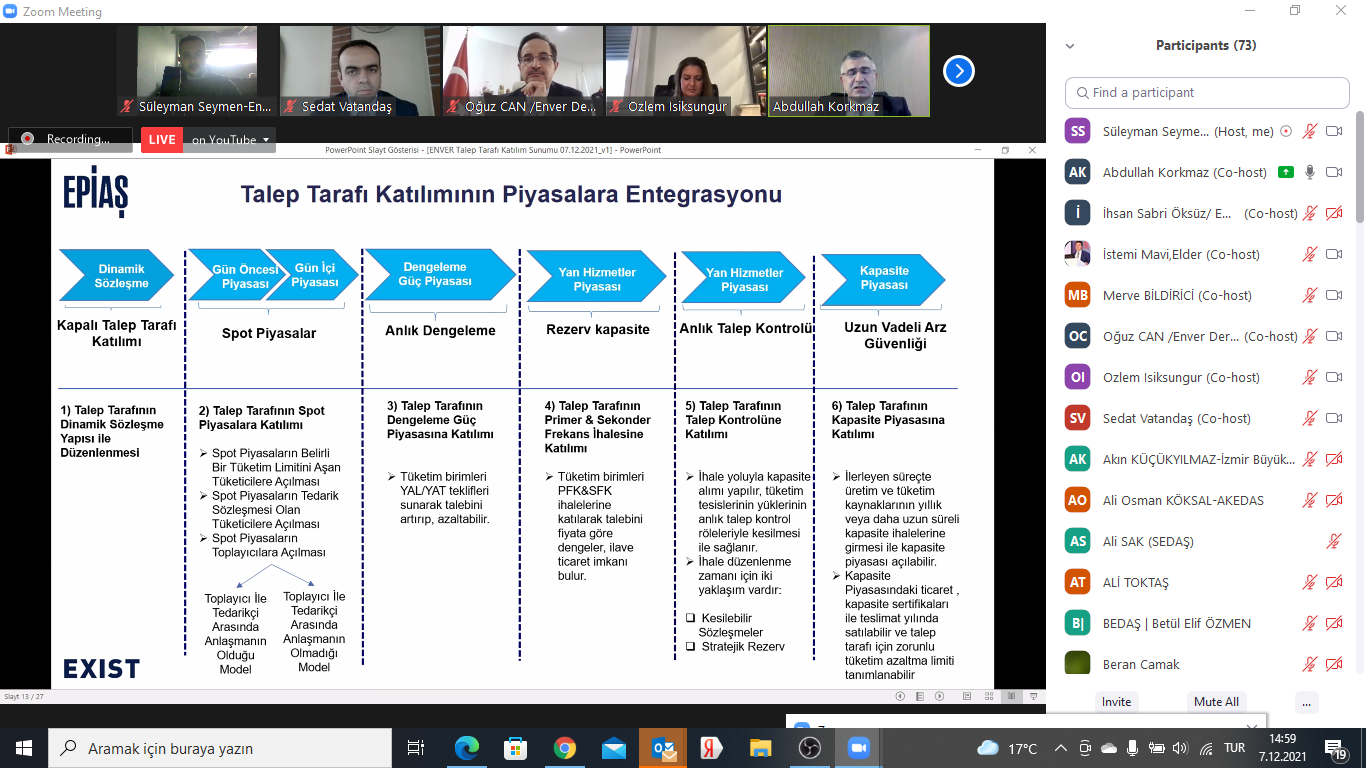
Task: Click the Zoom icon in the taskbar
Action: (857, 748)
